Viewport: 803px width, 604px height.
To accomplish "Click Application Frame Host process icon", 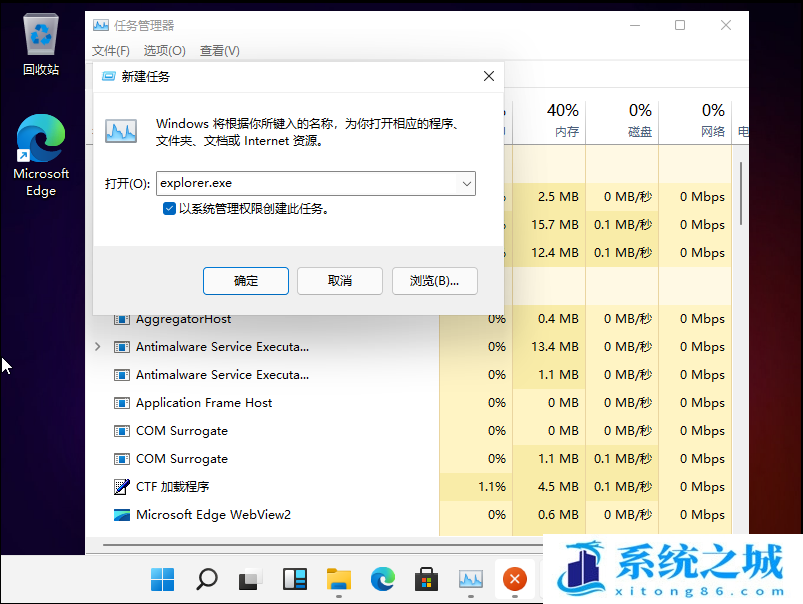I will click(121, 403).
